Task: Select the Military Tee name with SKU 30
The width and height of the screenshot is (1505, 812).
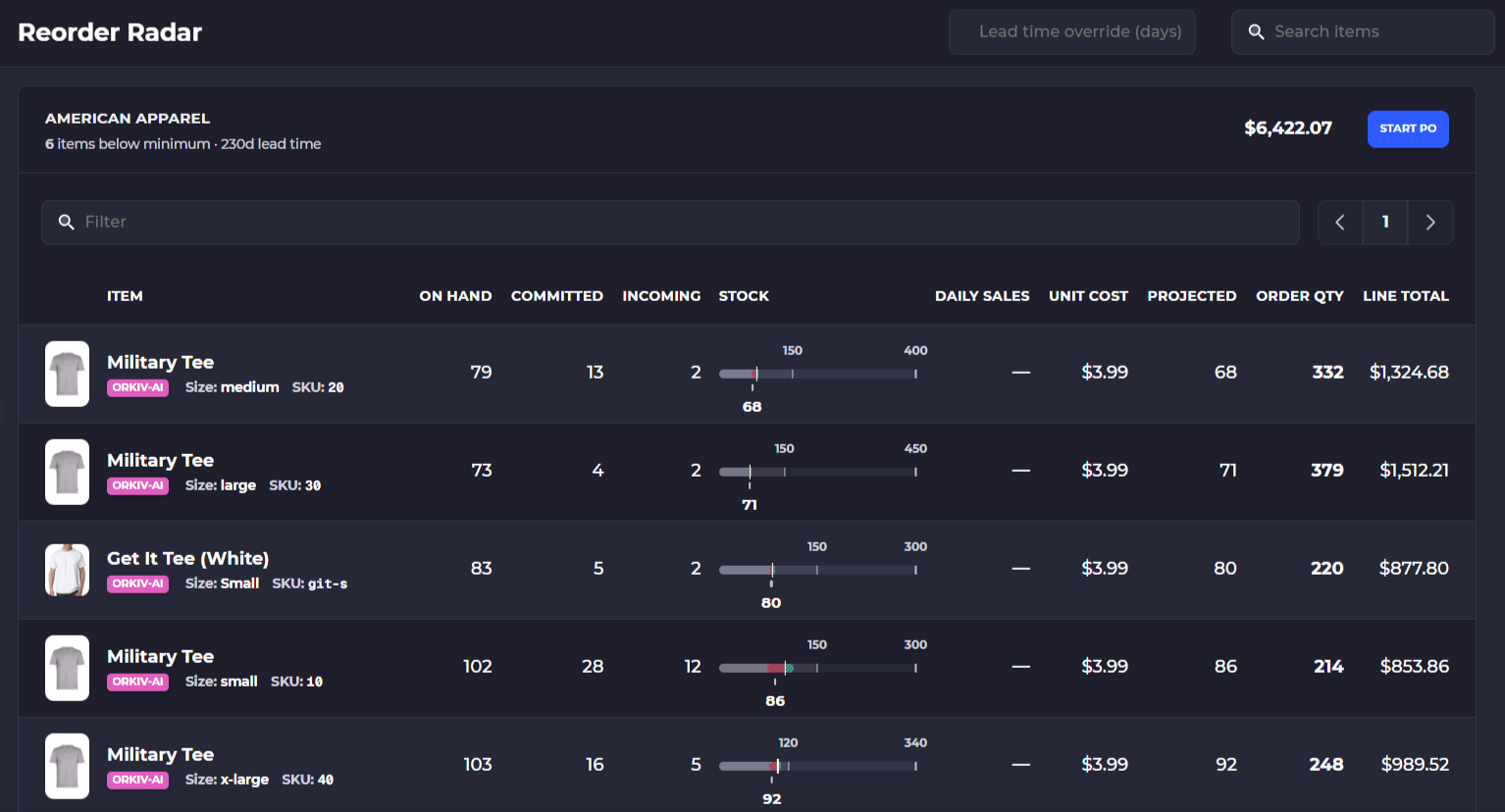Action: point(160,461)
